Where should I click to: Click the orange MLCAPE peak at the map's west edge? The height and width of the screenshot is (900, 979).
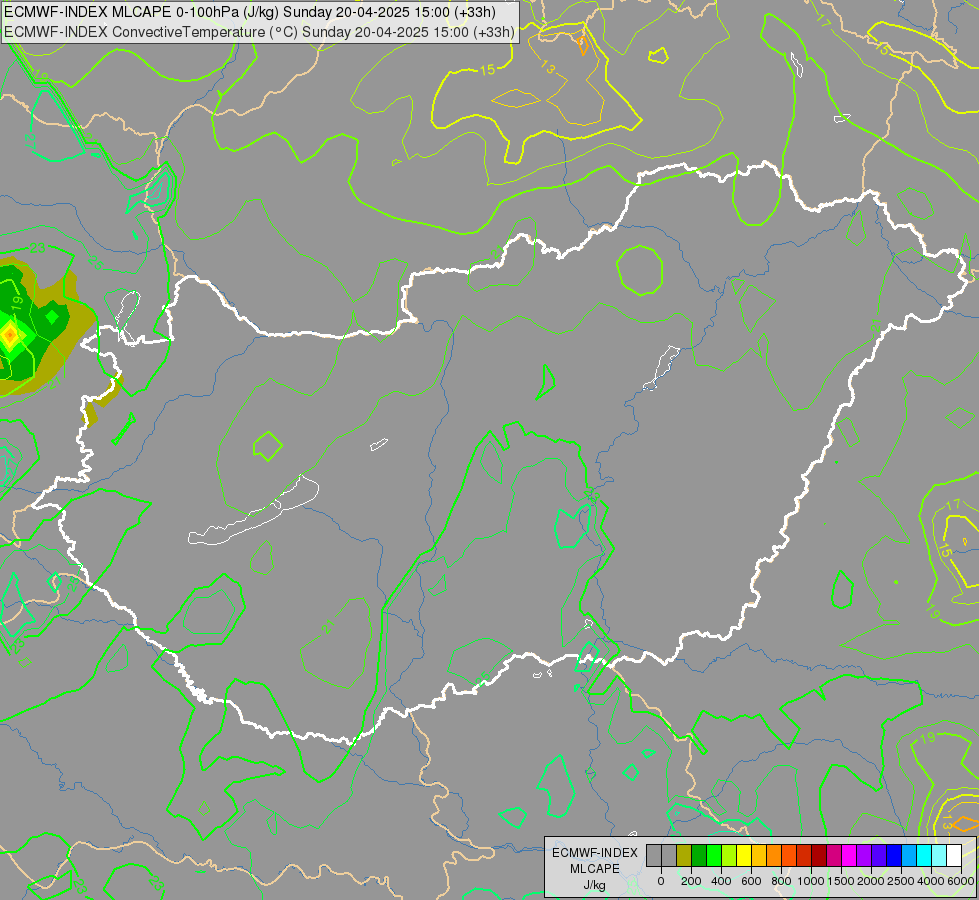[x=9, y=335]
